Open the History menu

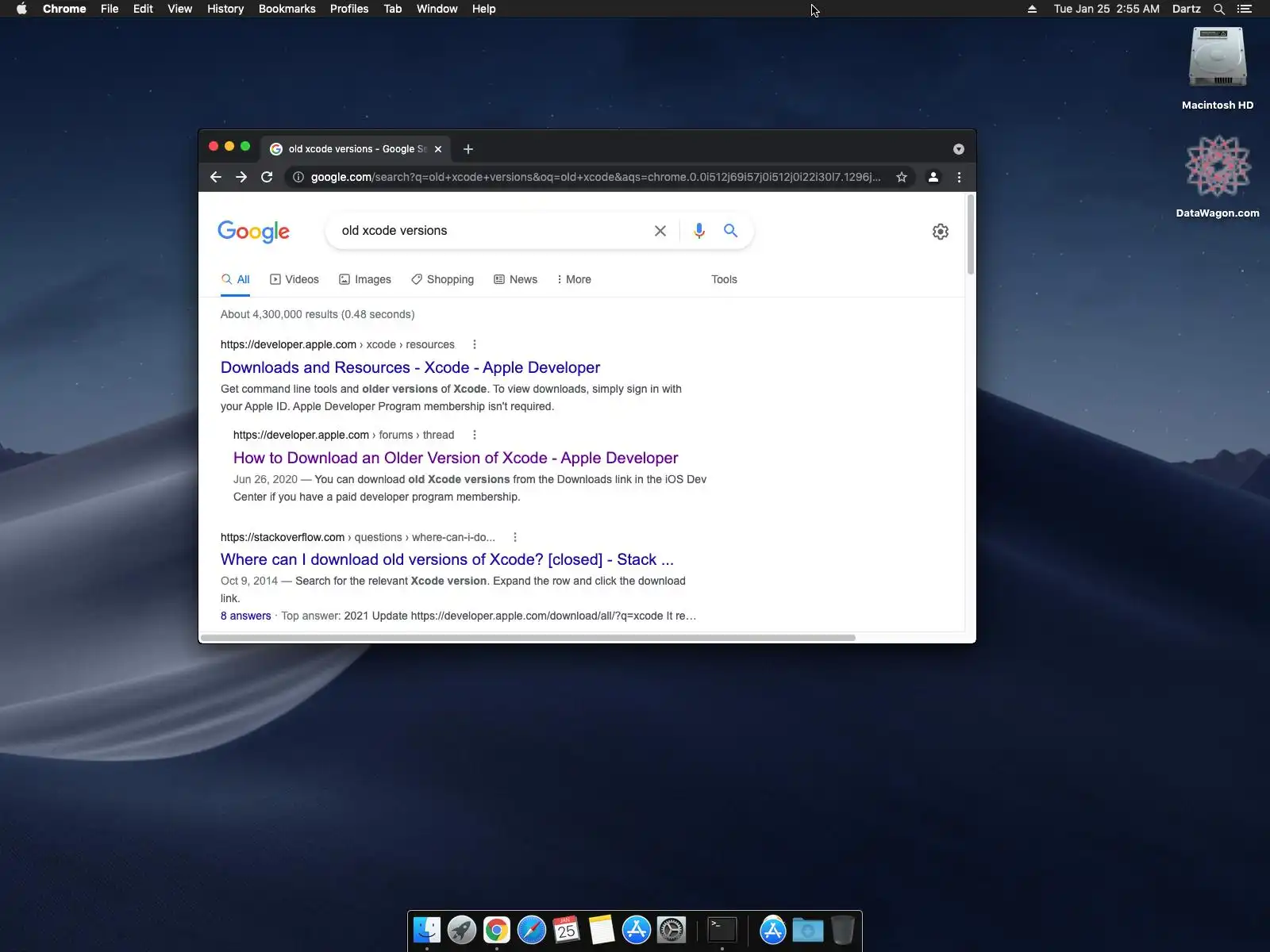click(x=225, y=9)
